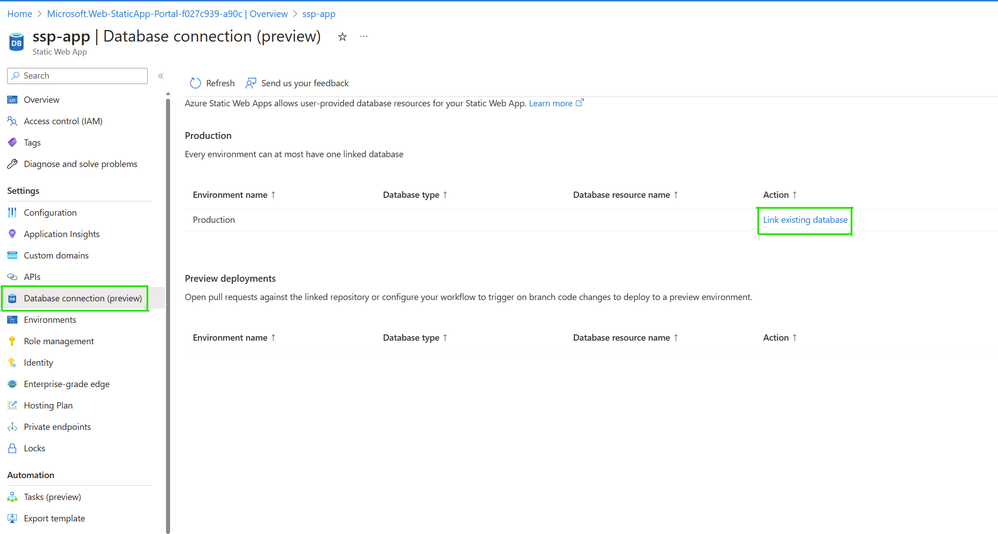Viewport: 998px width, 534px height.
Task: Sort Production table by Database type
Action: [415, 195]
